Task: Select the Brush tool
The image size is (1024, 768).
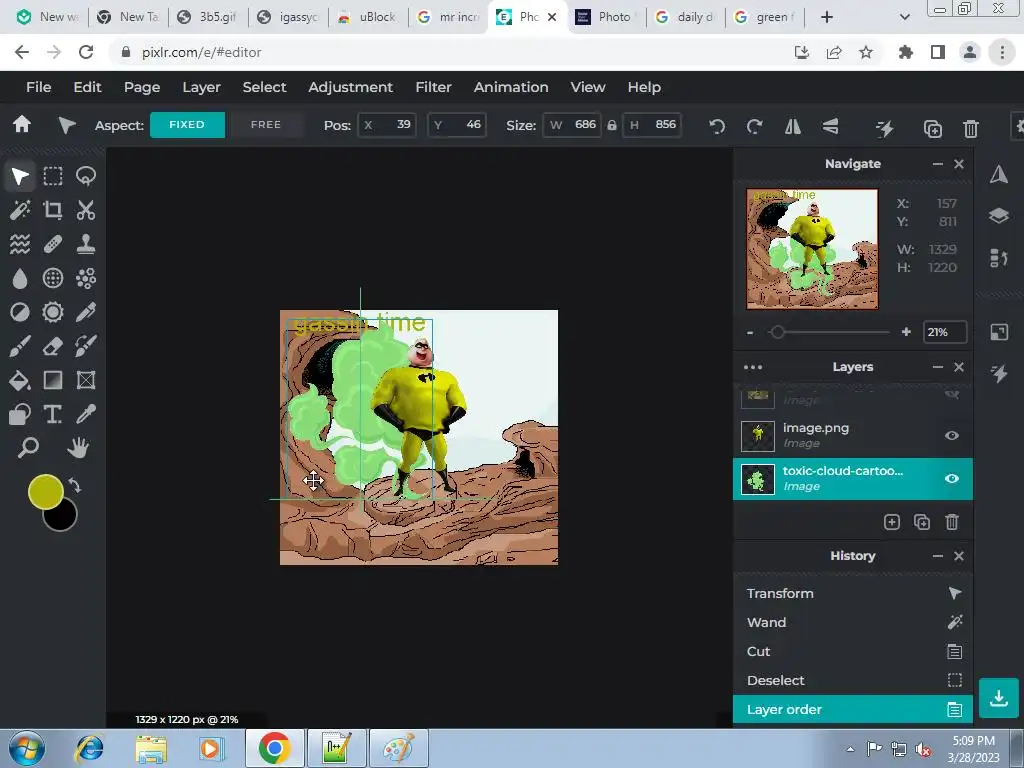Action: point(20,346)
